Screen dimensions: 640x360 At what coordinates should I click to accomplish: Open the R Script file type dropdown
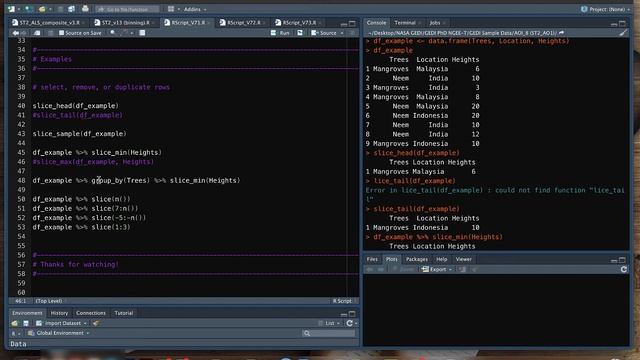click(344, 301)
